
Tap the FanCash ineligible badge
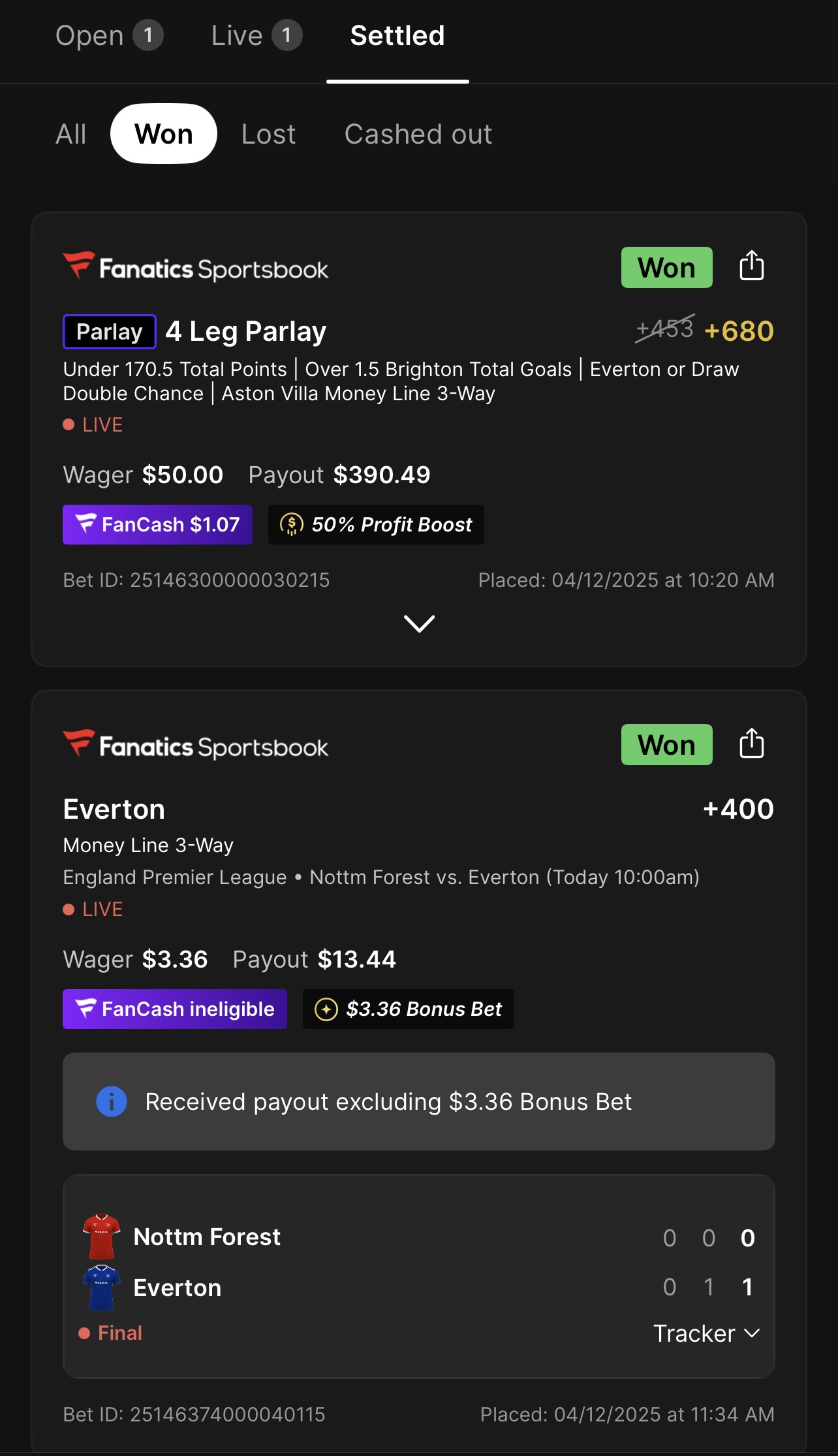(175, 1009)
